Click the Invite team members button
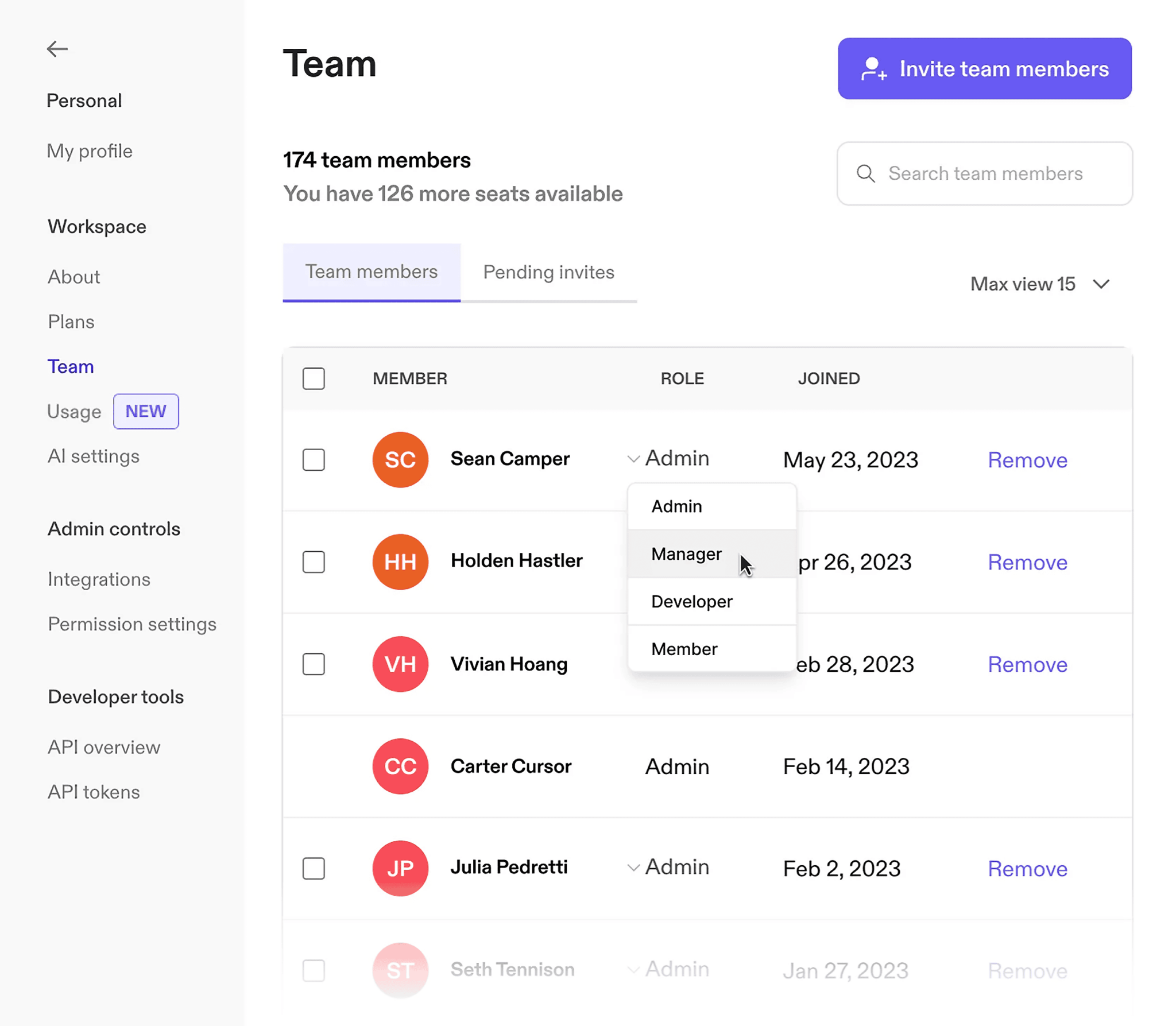Viewport: 1176px width, 1026px height. pyautogui.click(x=984, y=68)
